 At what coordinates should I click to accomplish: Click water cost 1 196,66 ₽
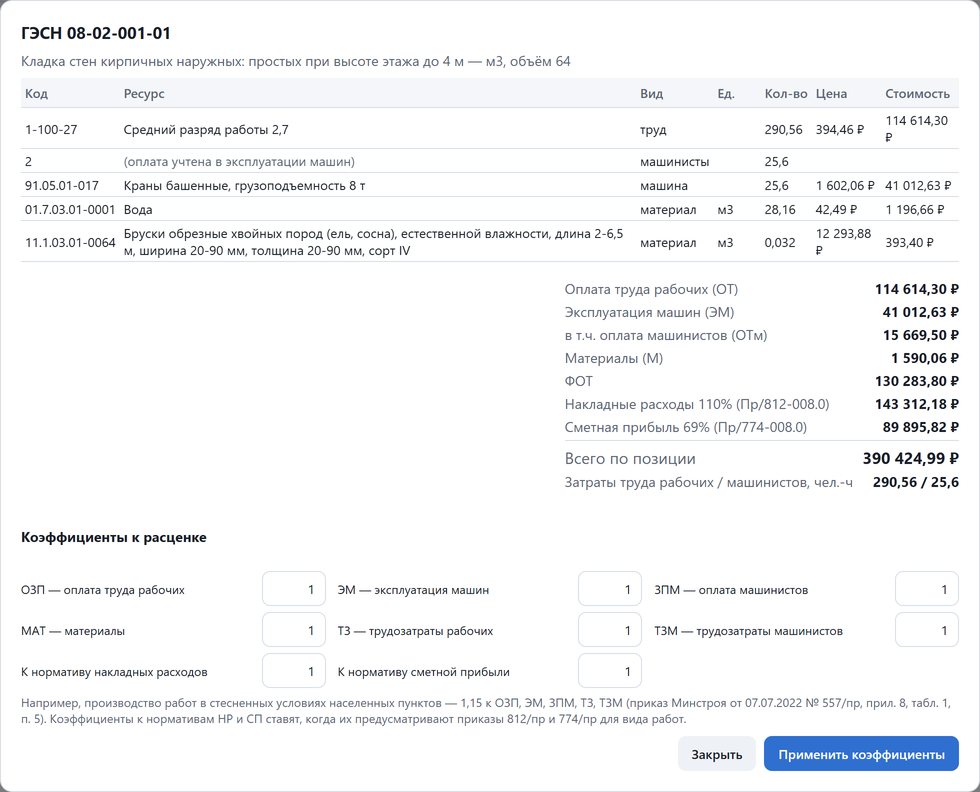pos(914,209)
